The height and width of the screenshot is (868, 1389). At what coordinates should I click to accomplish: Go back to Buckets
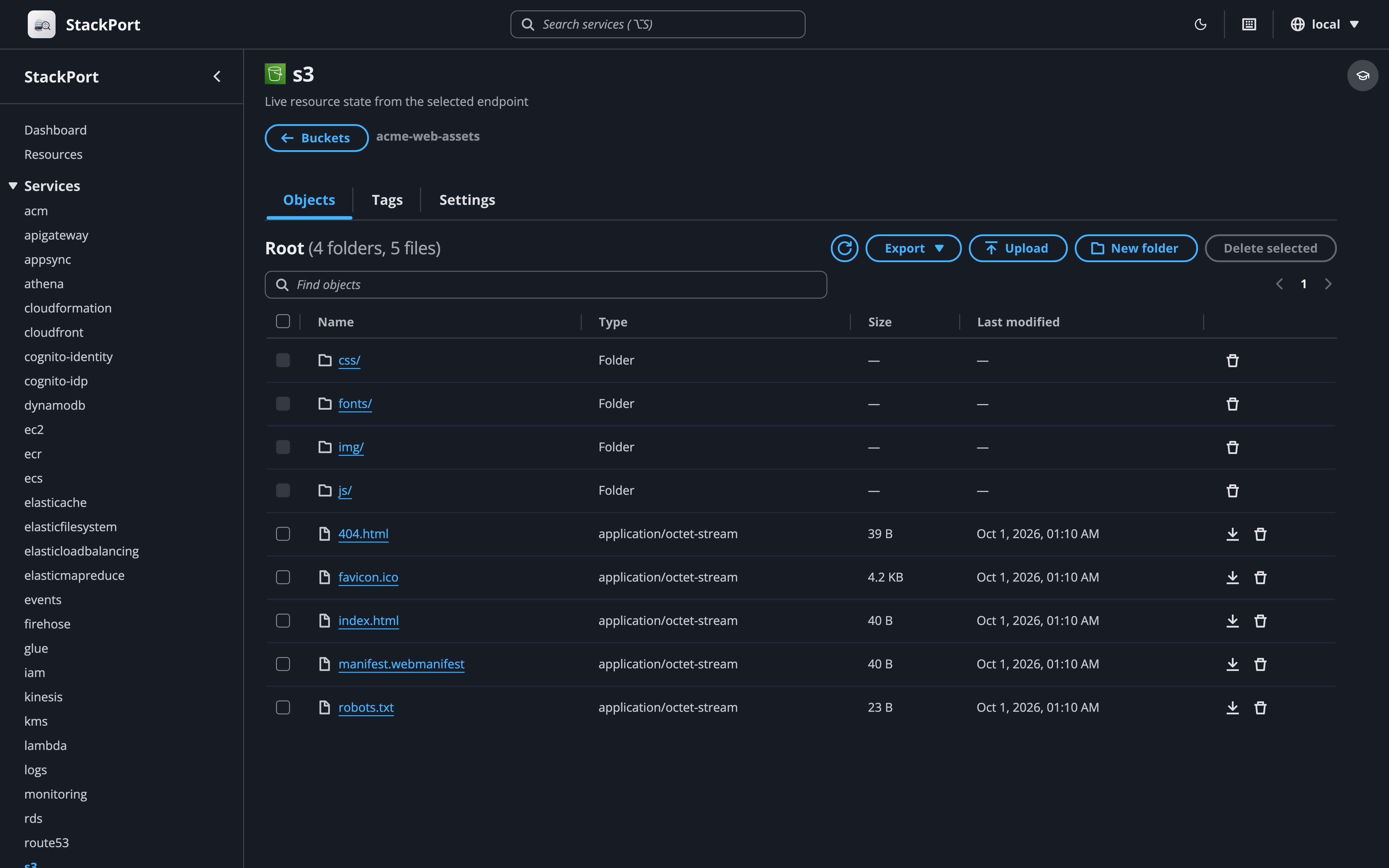click(x=316, y=138)
